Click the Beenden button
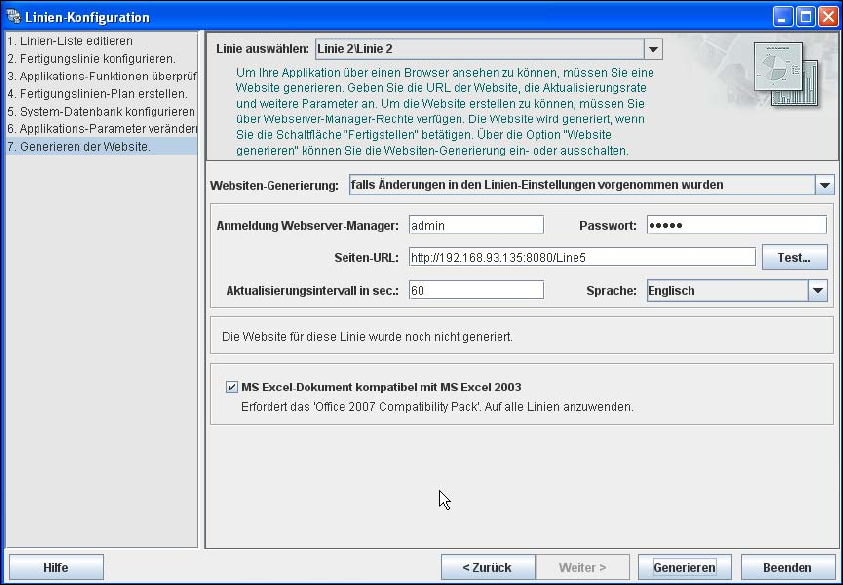 [787, 568]
